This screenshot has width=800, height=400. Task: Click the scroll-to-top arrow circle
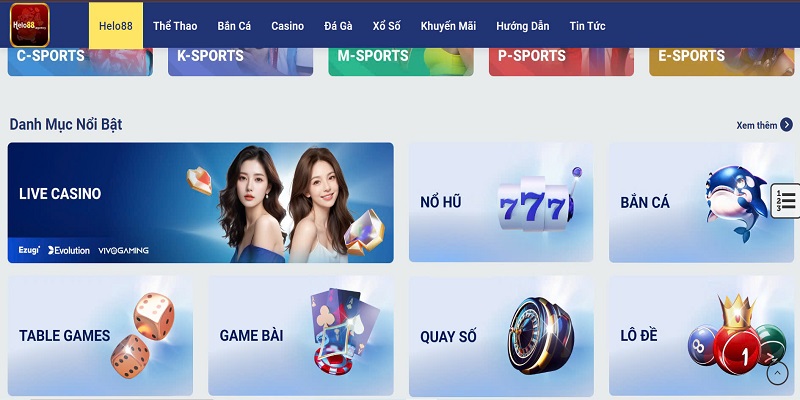pos(777,373)
